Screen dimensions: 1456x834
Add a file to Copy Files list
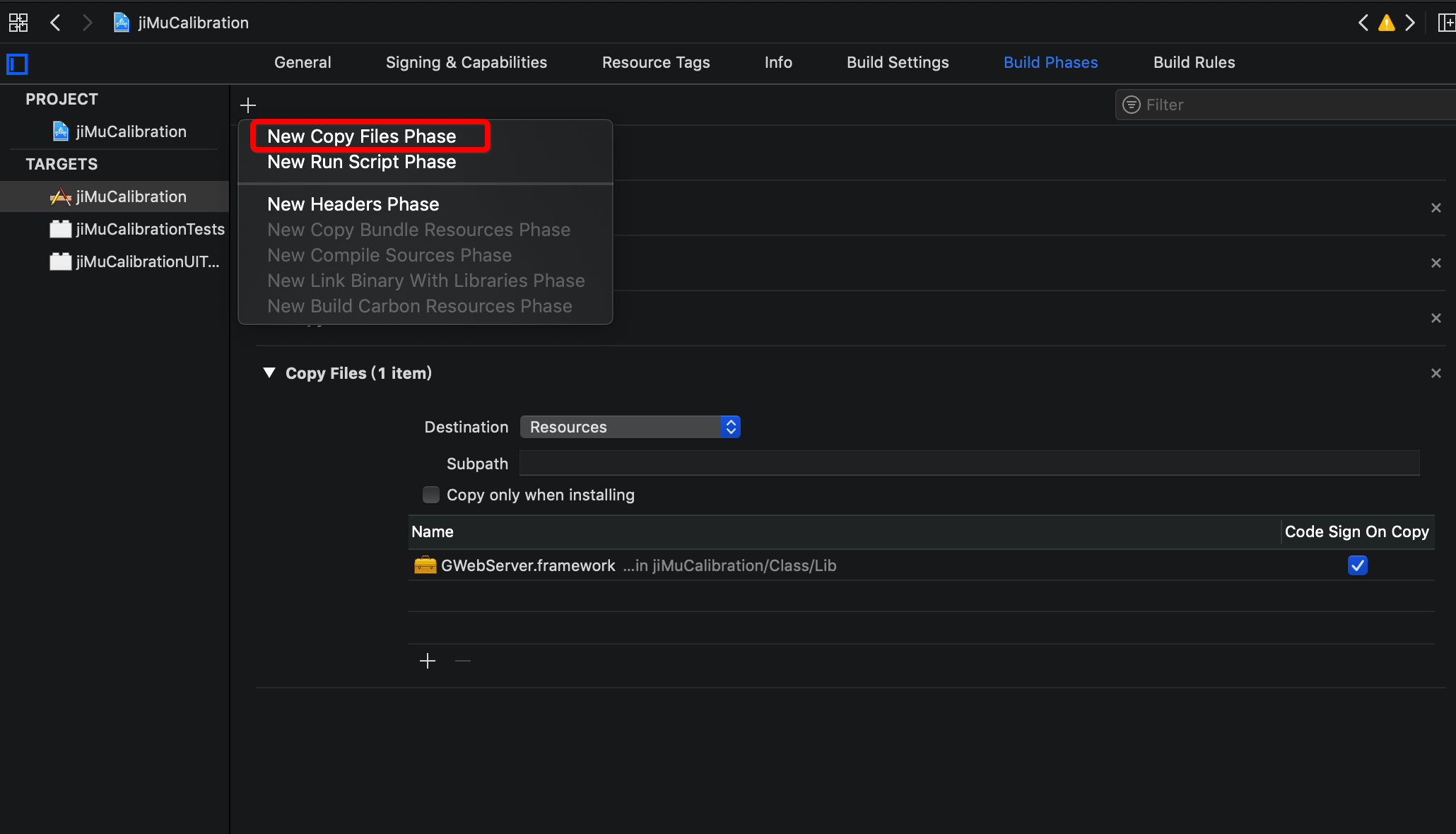pos(428,661)
